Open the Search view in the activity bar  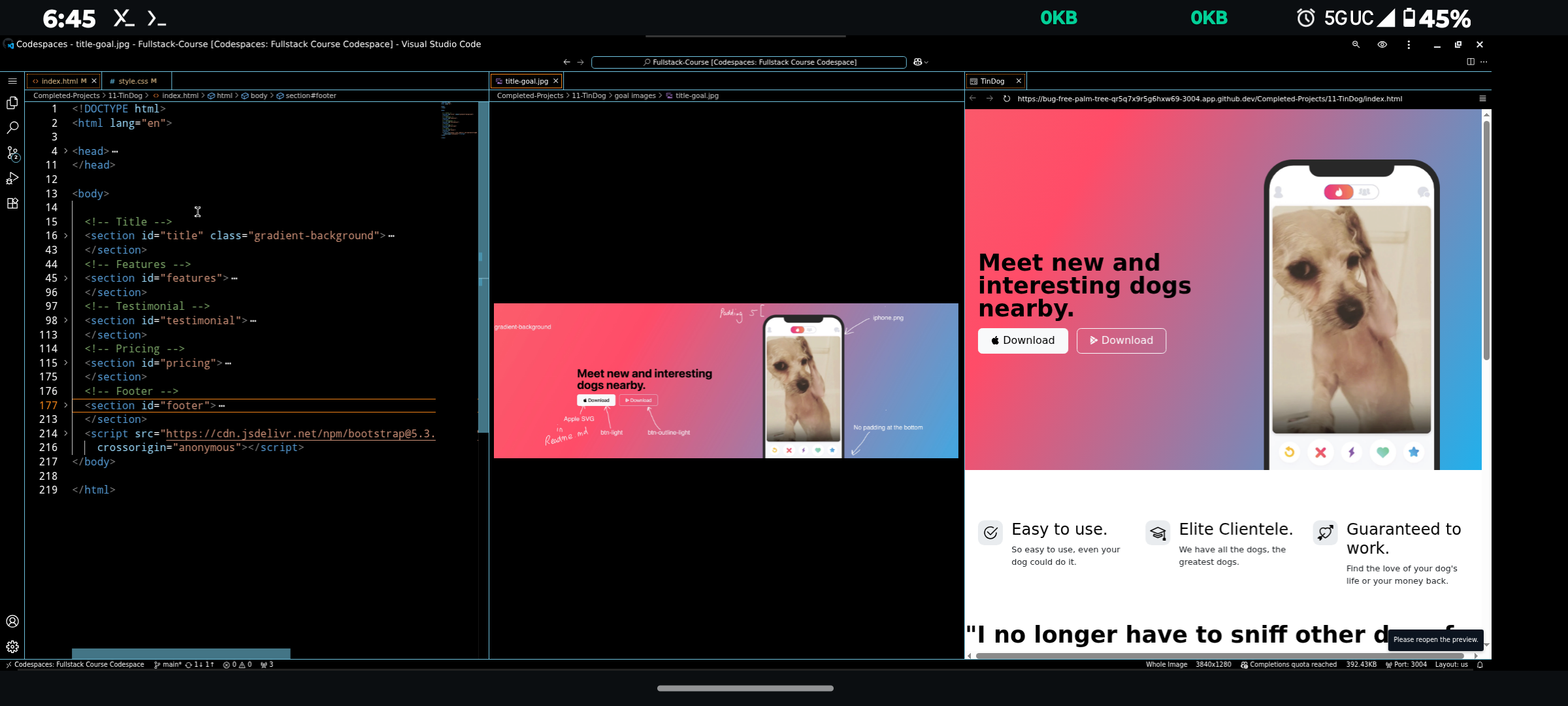click(12, 128)
